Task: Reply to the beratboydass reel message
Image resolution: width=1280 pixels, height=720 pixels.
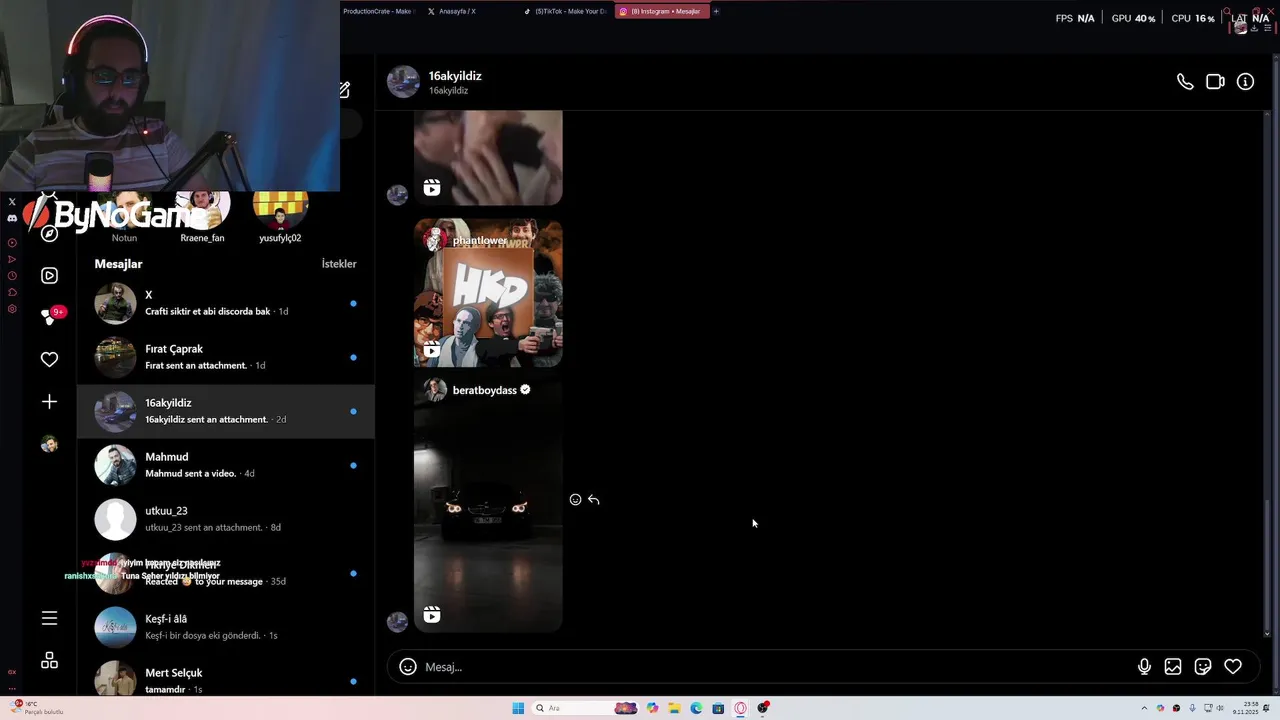Action: [x=593, y=499]
